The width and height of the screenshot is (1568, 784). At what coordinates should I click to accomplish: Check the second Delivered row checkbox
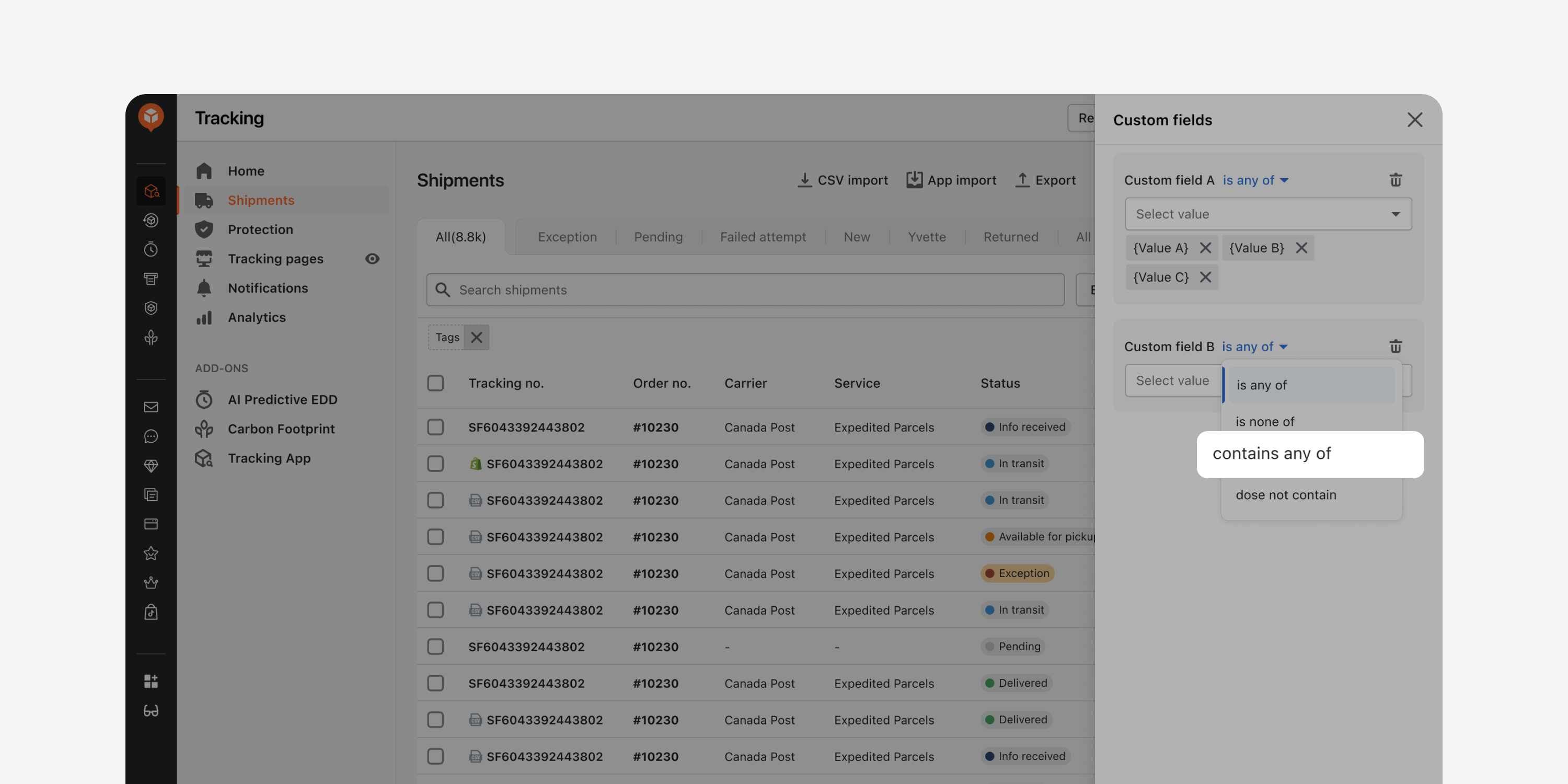coord(435,720)
